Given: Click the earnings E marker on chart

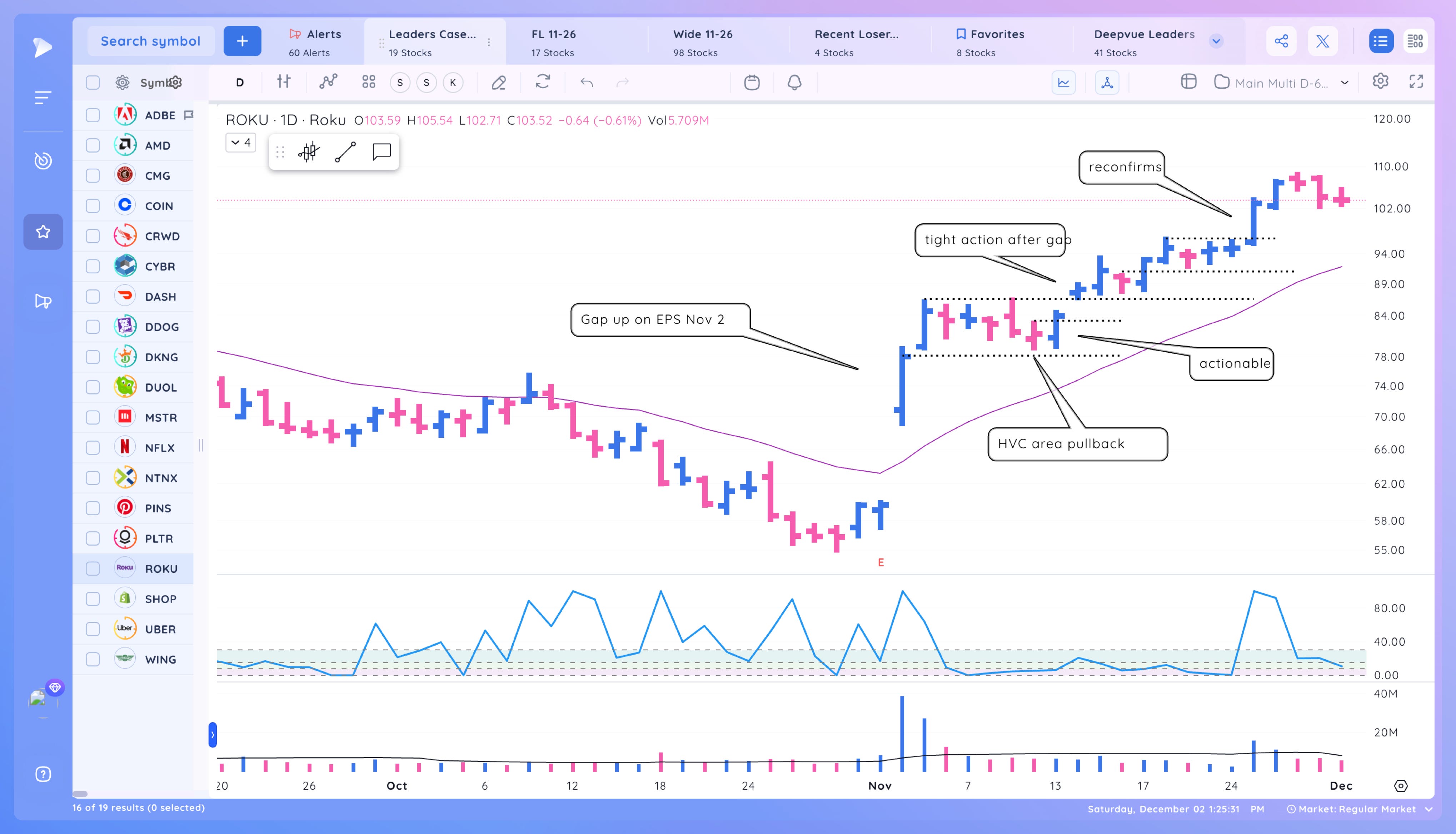Looking at the screenshot, I should tap(881, 562).
